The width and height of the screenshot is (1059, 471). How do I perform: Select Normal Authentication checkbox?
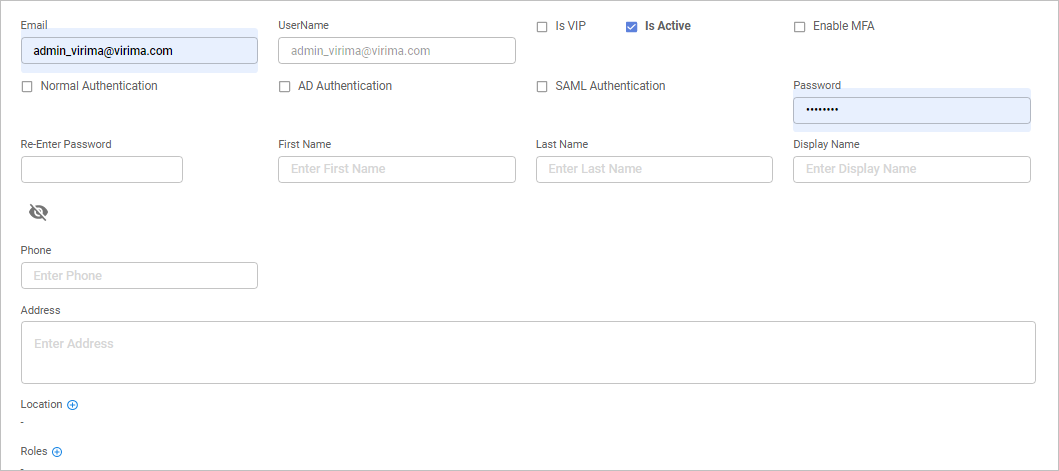tap(27, 87)
